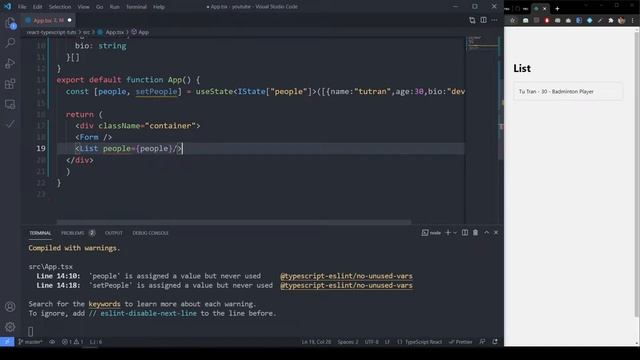Open the checkmark Testing view icon
This screenshot has width=640, height=360.
pos(10,124)
